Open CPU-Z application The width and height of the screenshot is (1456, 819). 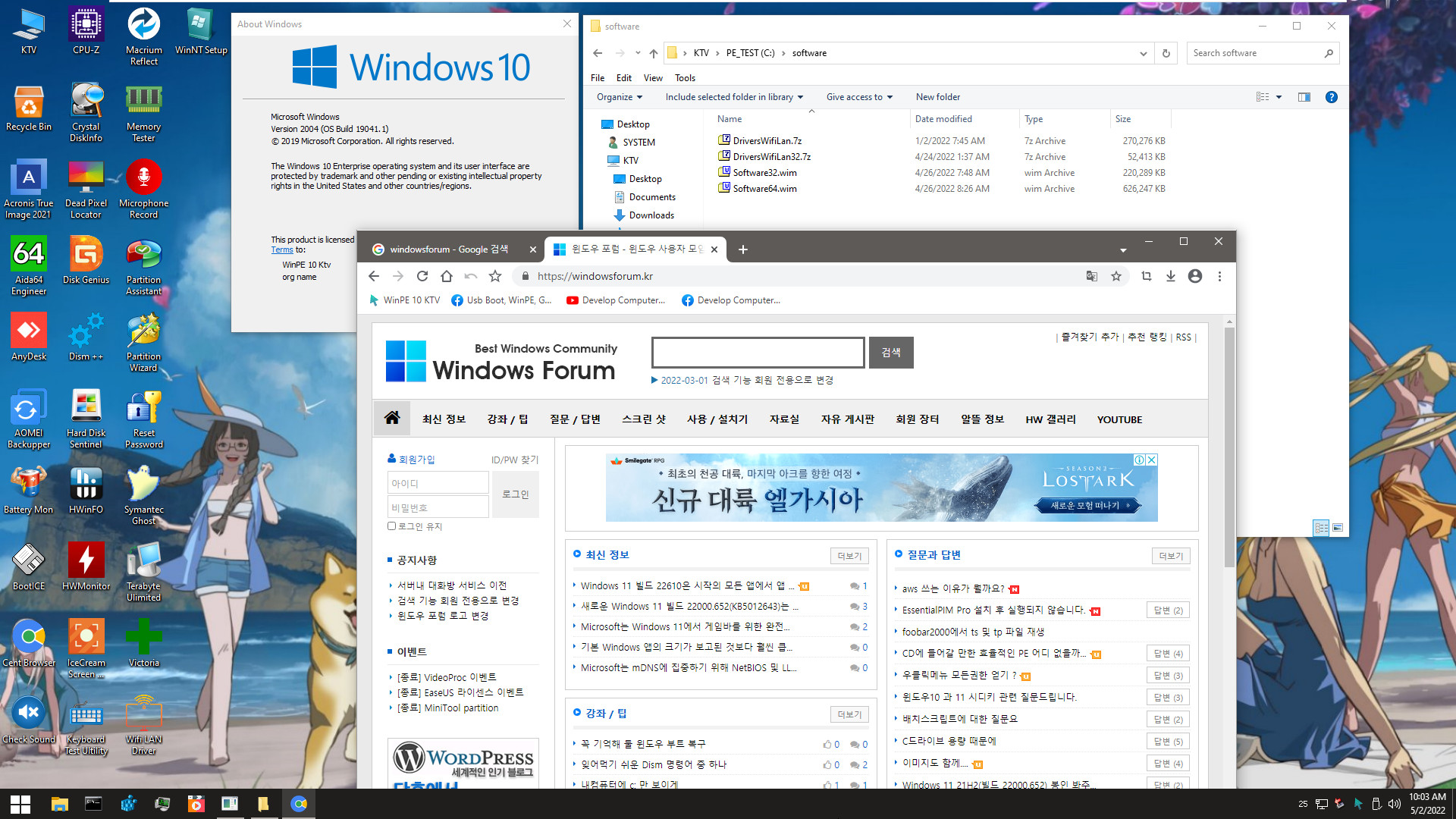[84, 29]
